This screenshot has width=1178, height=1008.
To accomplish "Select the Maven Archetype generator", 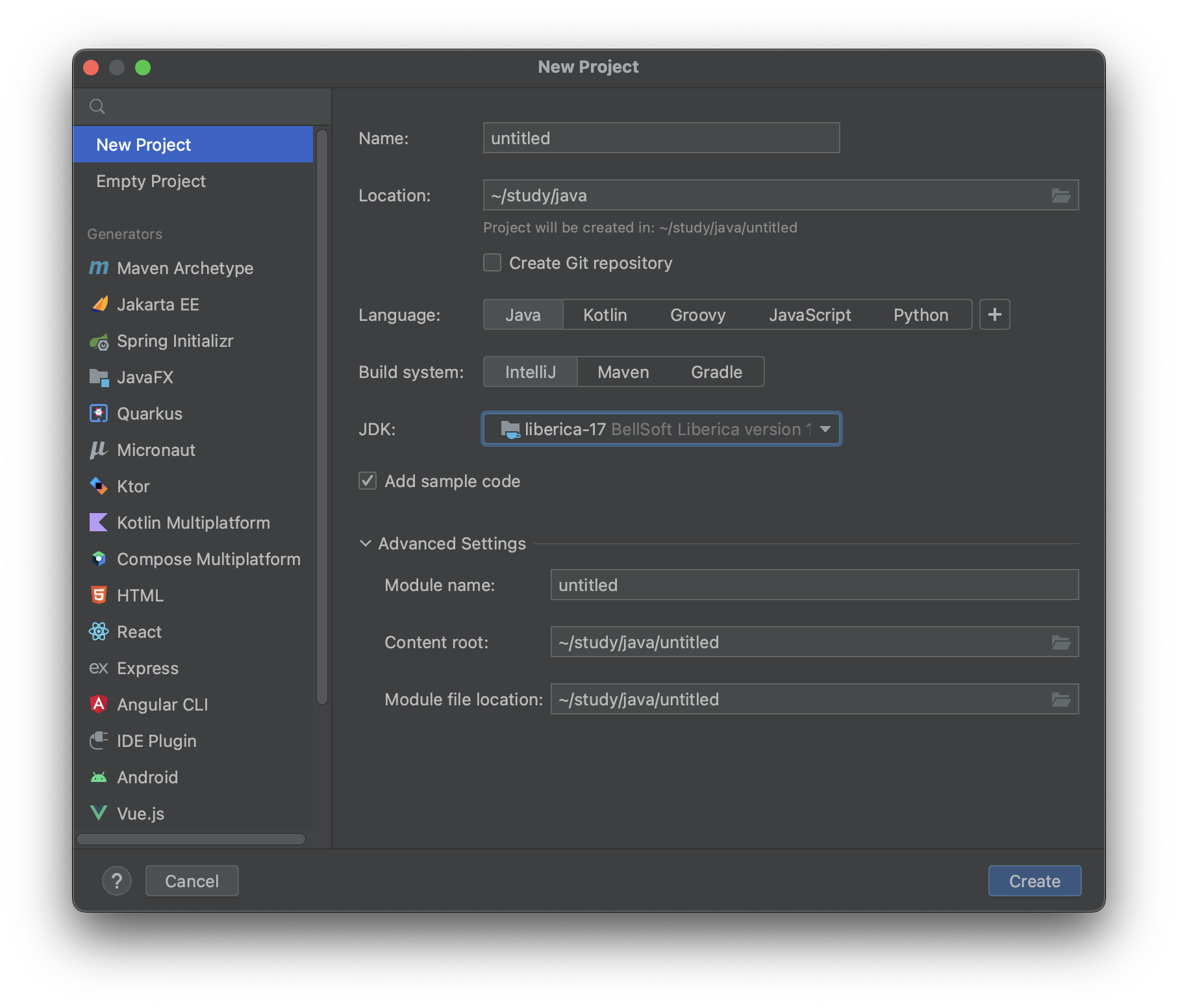I will [x=184, y=268].
